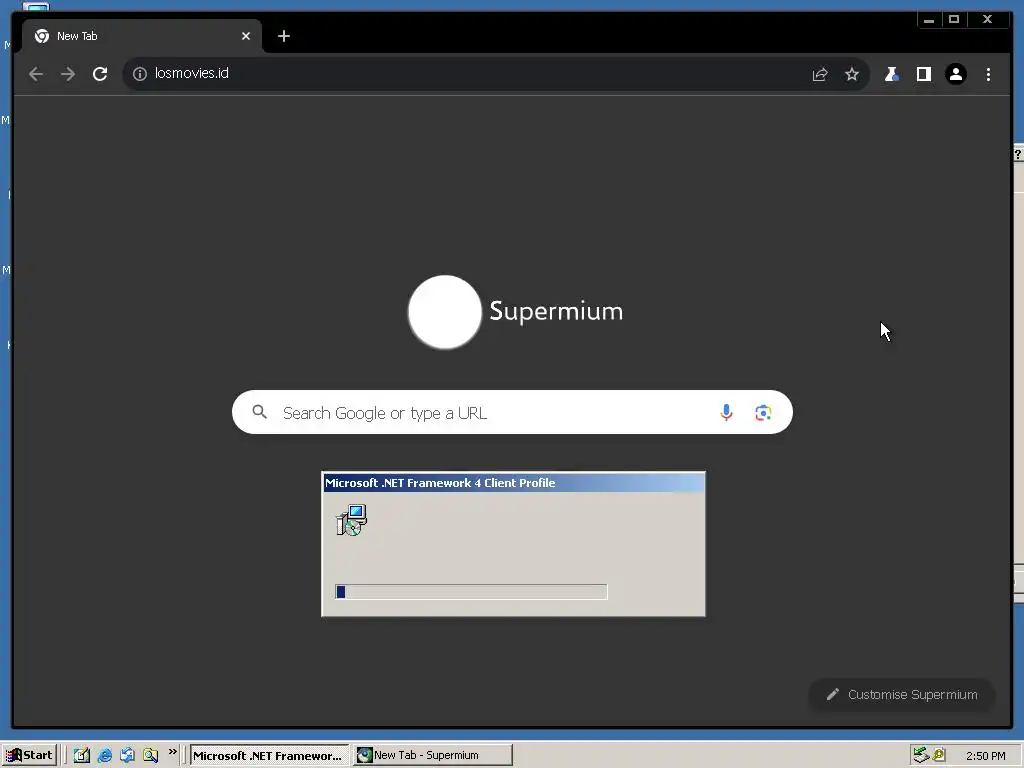The image size is (1024, 768).
Task: View site information for losmovies.id
Action: tap(140, 74)
